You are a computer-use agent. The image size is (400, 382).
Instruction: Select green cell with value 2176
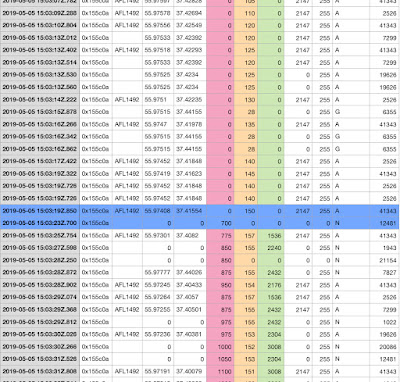coord(271,285)
